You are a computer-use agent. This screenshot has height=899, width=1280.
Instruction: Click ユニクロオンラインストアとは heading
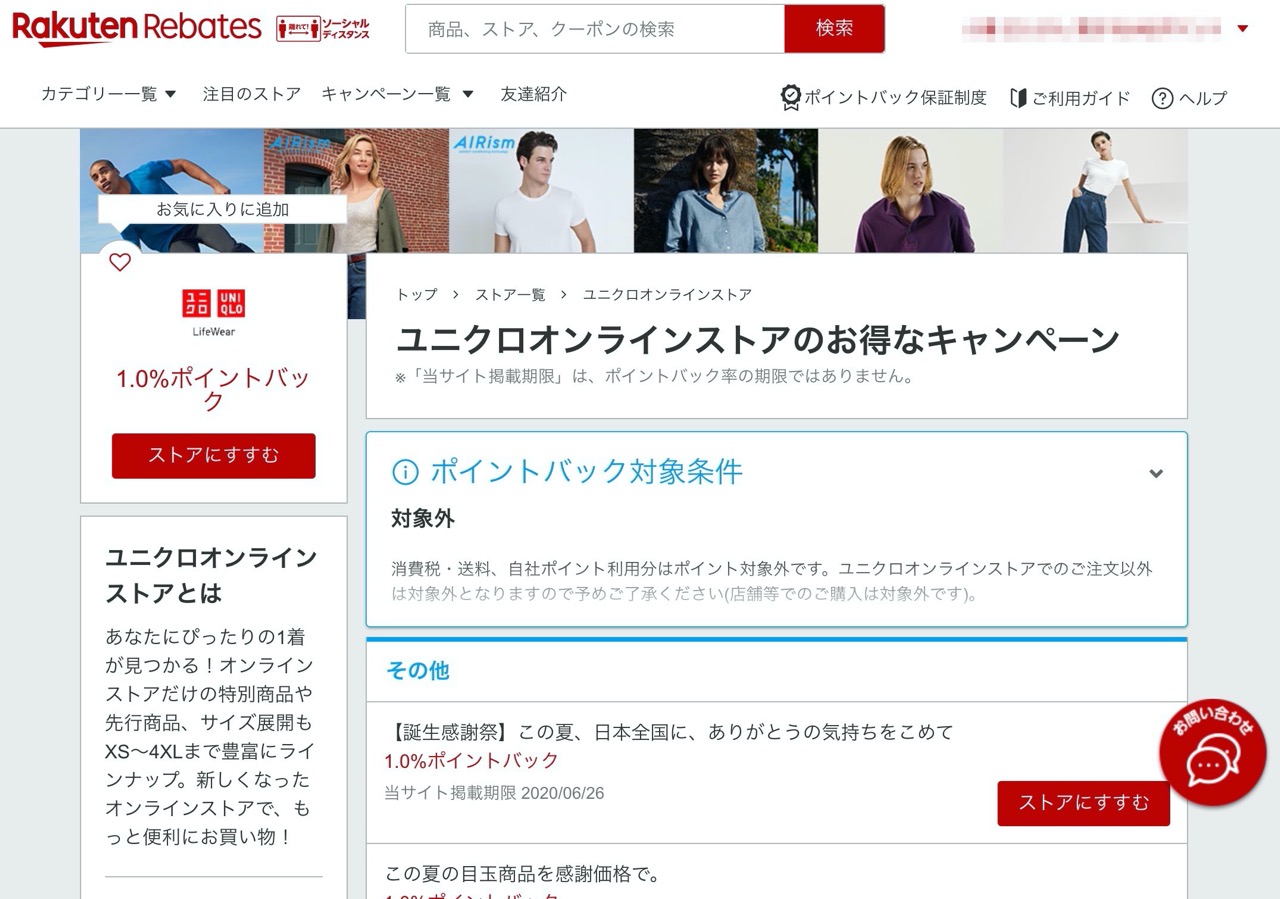(x=211, y=575)
